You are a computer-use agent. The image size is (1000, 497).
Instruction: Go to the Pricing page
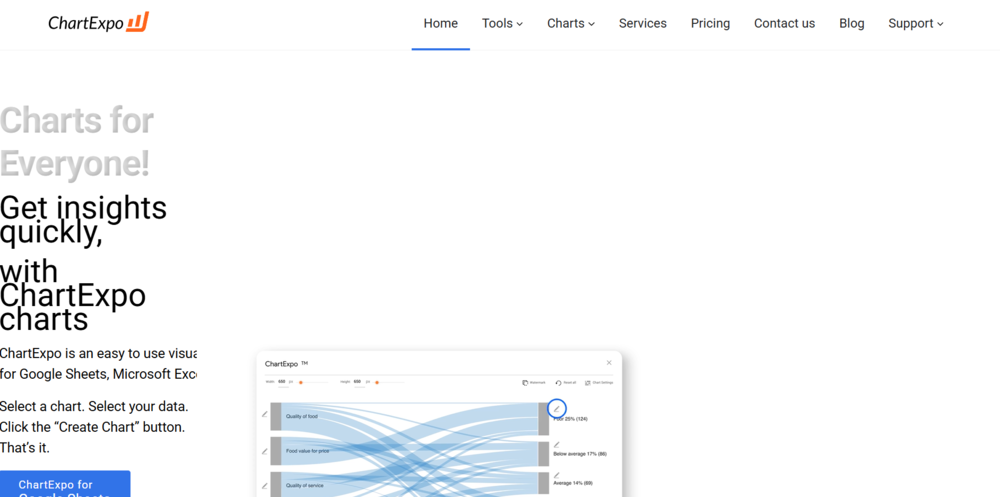tap(710, 24)
